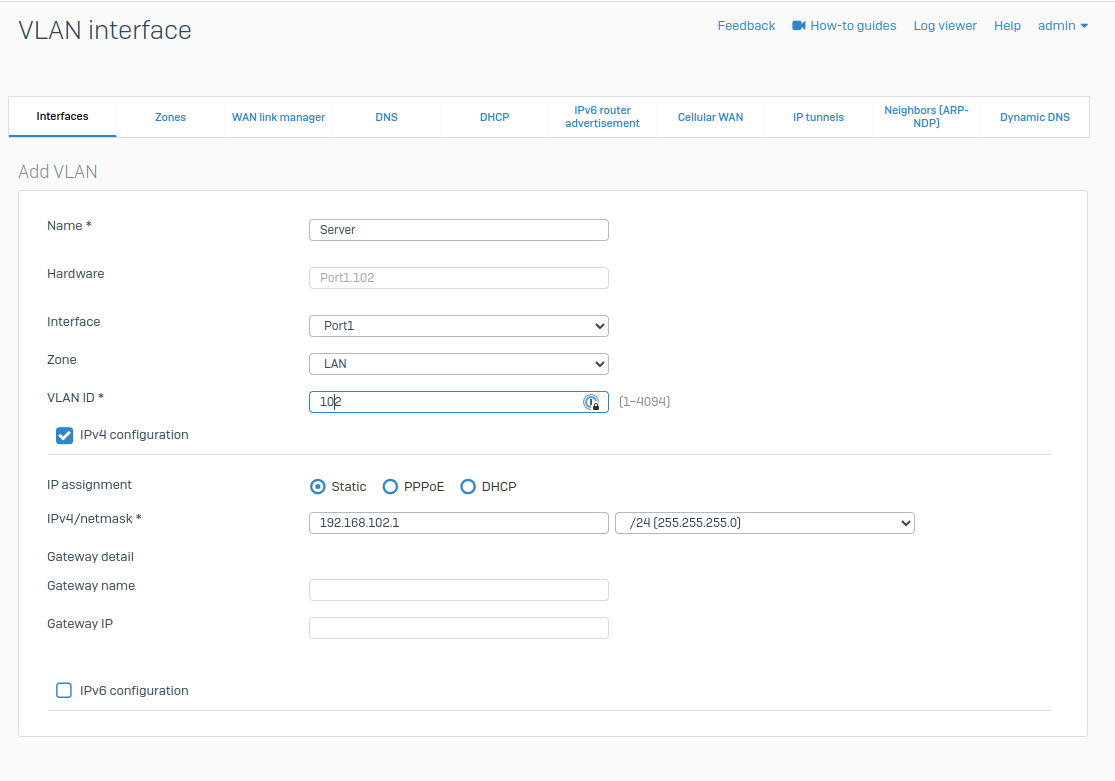Uncheck the IPv4 configuration checkbox
The height and width of the screenshot is (781, 1115).
click(x=65, y=435)
